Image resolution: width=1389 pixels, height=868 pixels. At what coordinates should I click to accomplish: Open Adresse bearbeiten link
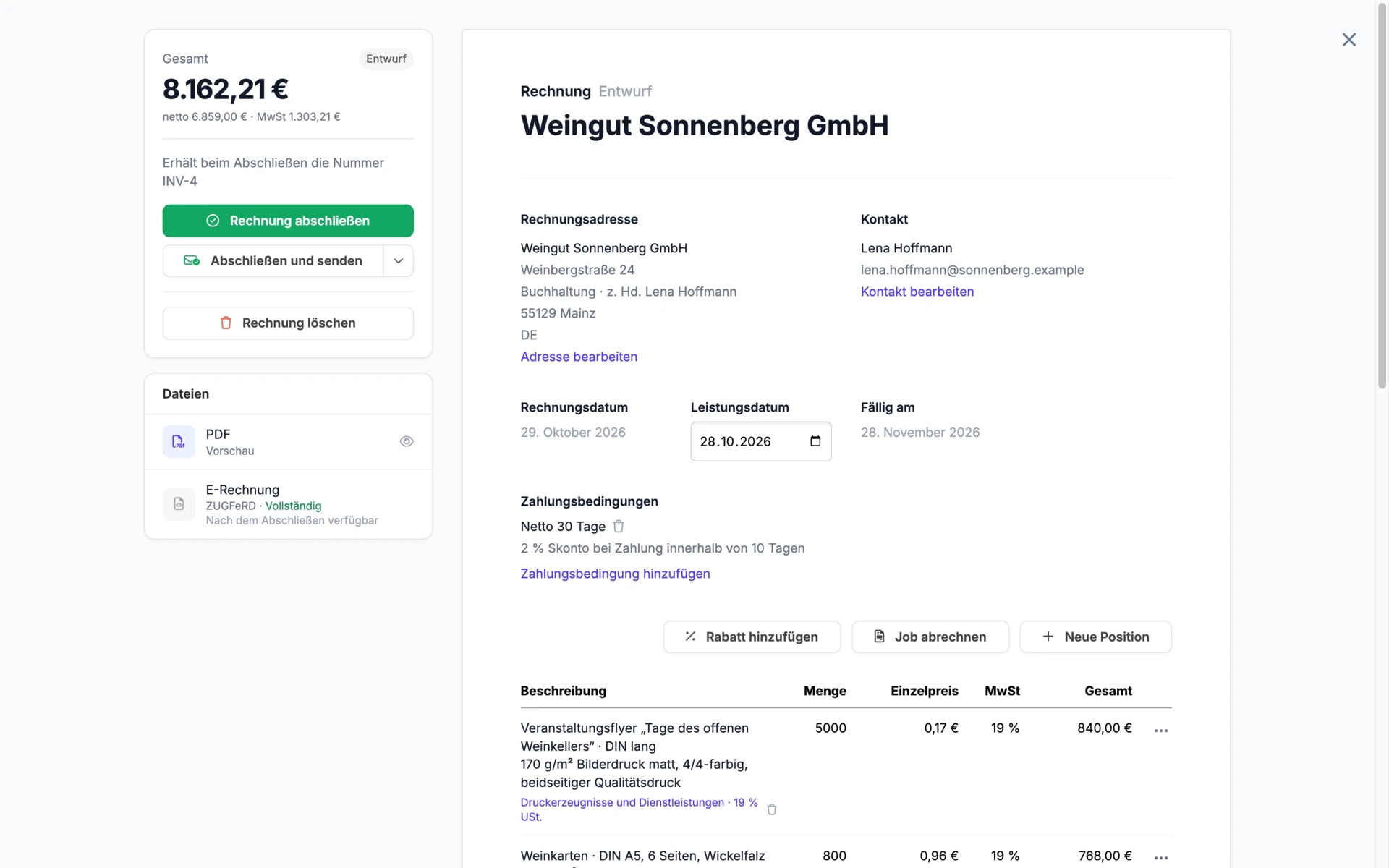tap(579, 357)
